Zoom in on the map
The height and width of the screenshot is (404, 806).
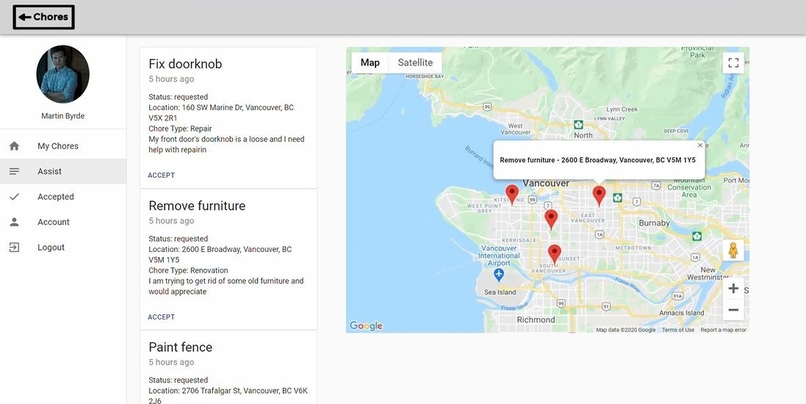tap(734, 288)
